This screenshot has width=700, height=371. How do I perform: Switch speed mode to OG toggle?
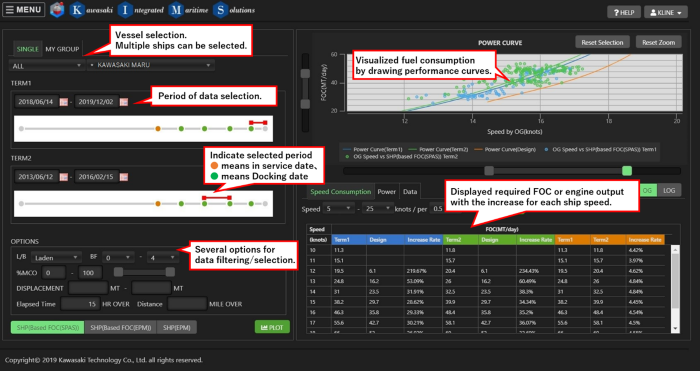(647, 190)
